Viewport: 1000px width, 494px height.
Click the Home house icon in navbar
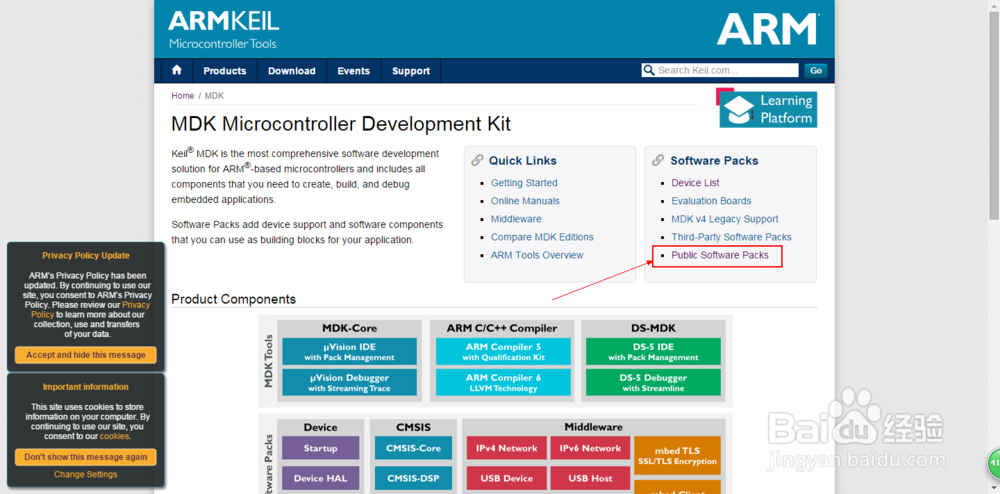pyautogui.click(x=177, y=71)
